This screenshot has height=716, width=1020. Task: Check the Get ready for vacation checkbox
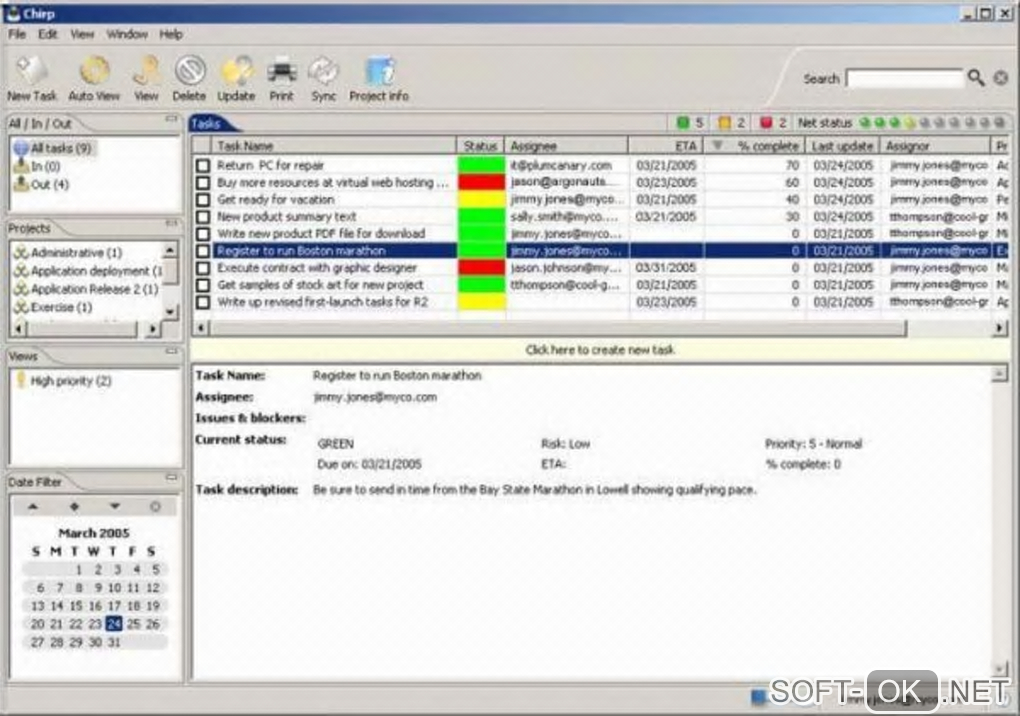tap(203, 200)
